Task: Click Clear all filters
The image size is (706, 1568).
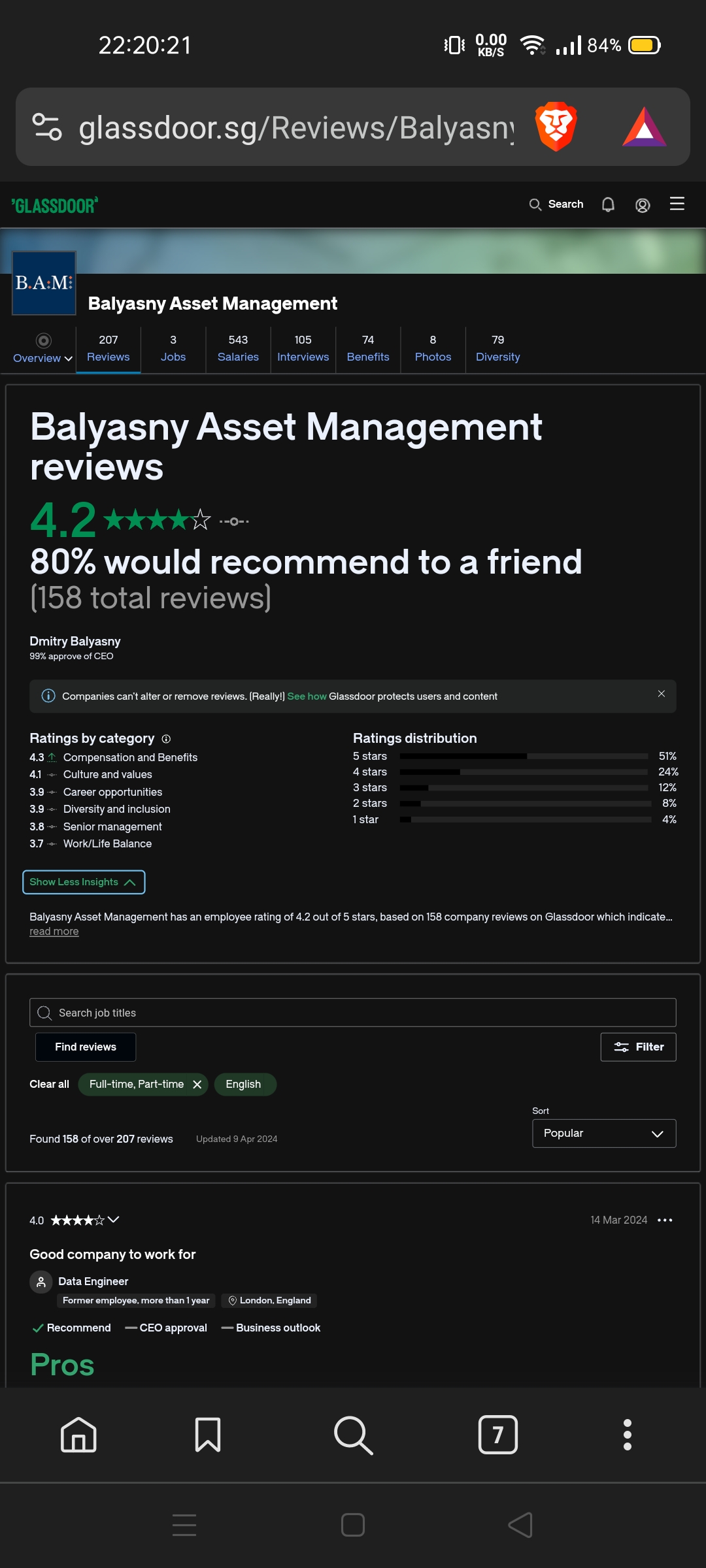Action: tap(49, 1085)
